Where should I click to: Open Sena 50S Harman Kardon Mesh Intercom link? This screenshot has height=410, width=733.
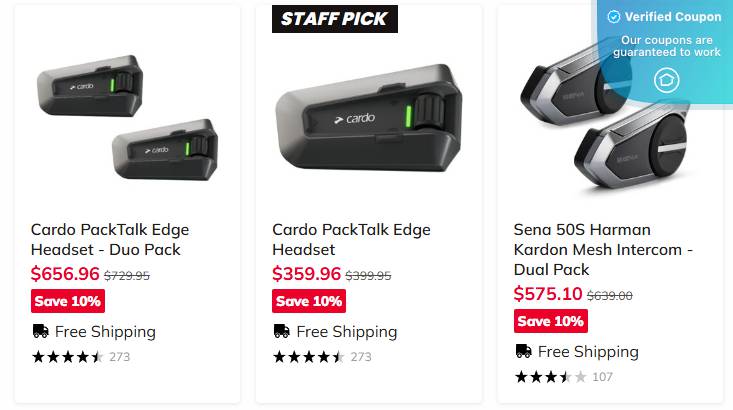[x=603, y=249]
